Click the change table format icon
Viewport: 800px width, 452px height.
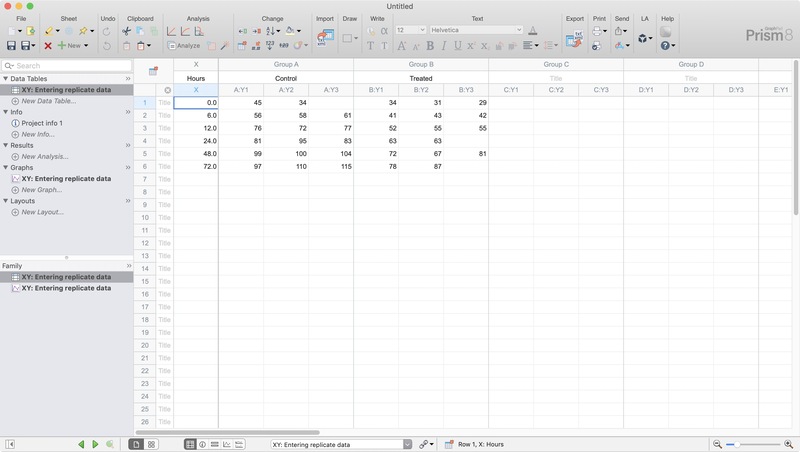[x=242, y=46]
